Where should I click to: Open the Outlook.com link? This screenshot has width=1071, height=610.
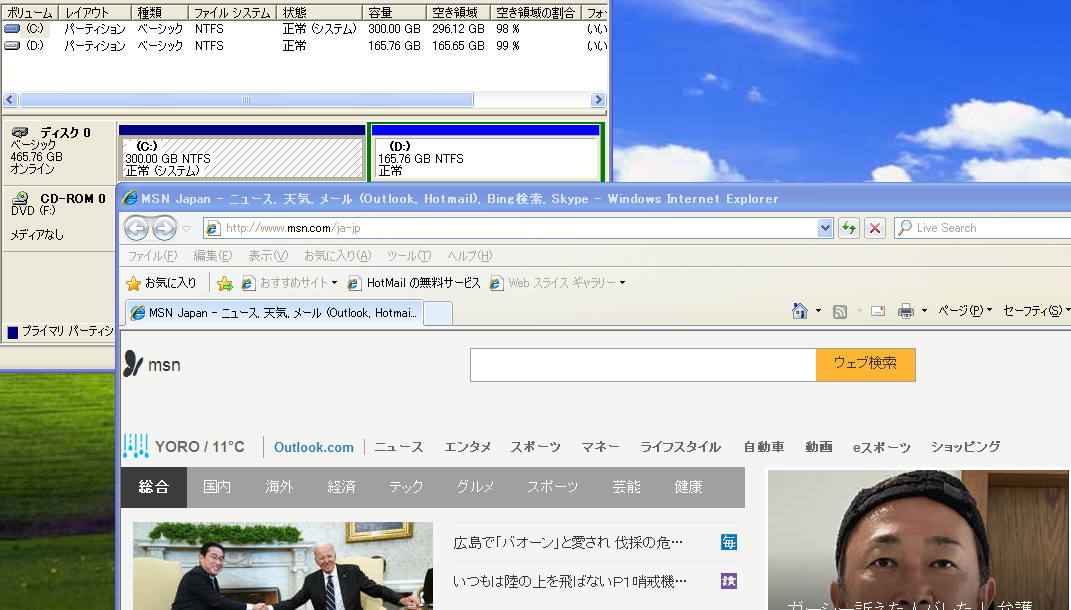tap(314, 447)
